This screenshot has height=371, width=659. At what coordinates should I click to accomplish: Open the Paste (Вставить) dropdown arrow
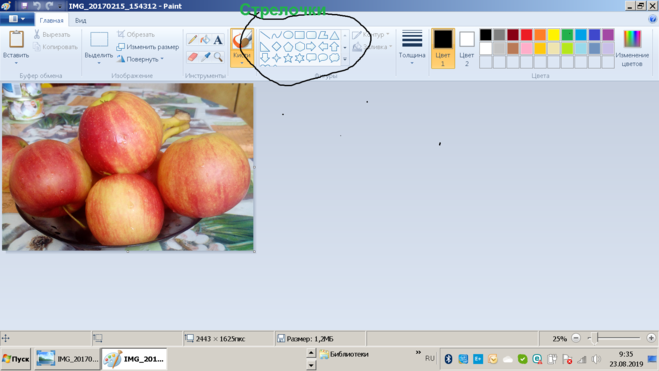[16, 63]
